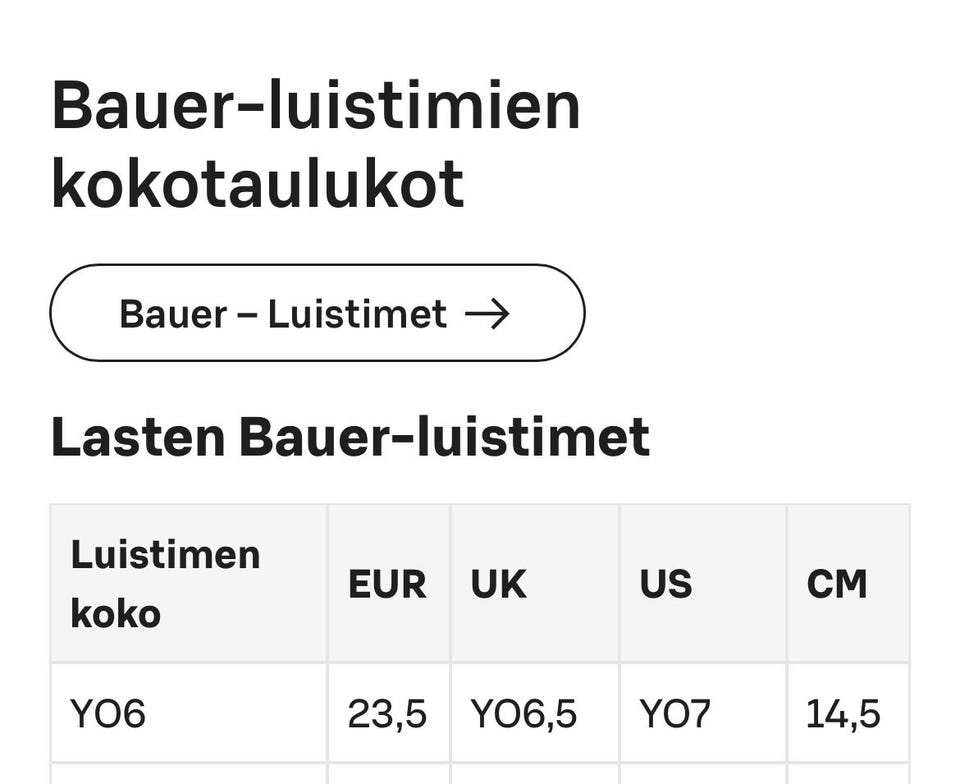Click the EUR column header
This screenshot has height=784, width=960.
point(387,584)
